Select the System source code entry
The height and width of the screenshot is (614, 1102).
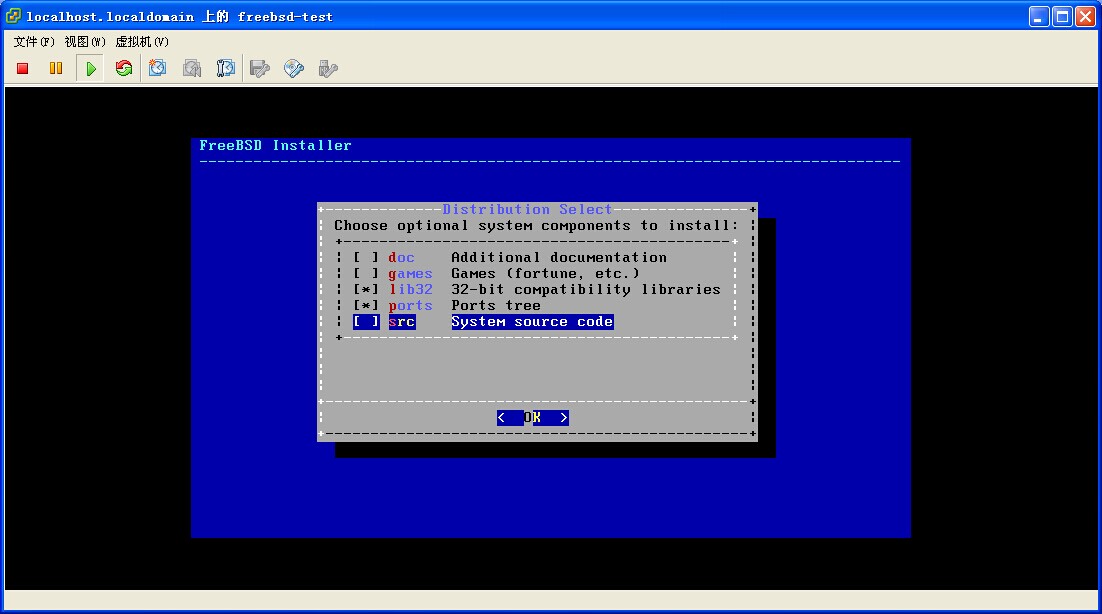coord(531,322)
